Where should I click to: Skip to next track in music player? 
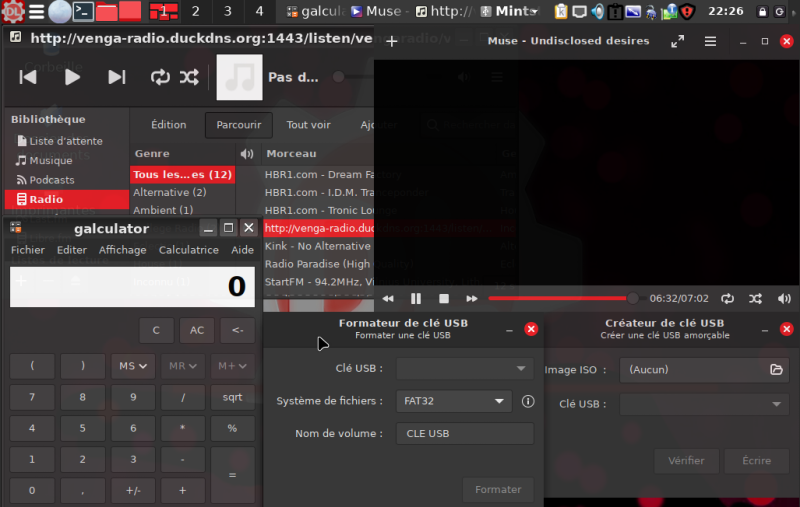pyautogui.click(x=117, y=77)
